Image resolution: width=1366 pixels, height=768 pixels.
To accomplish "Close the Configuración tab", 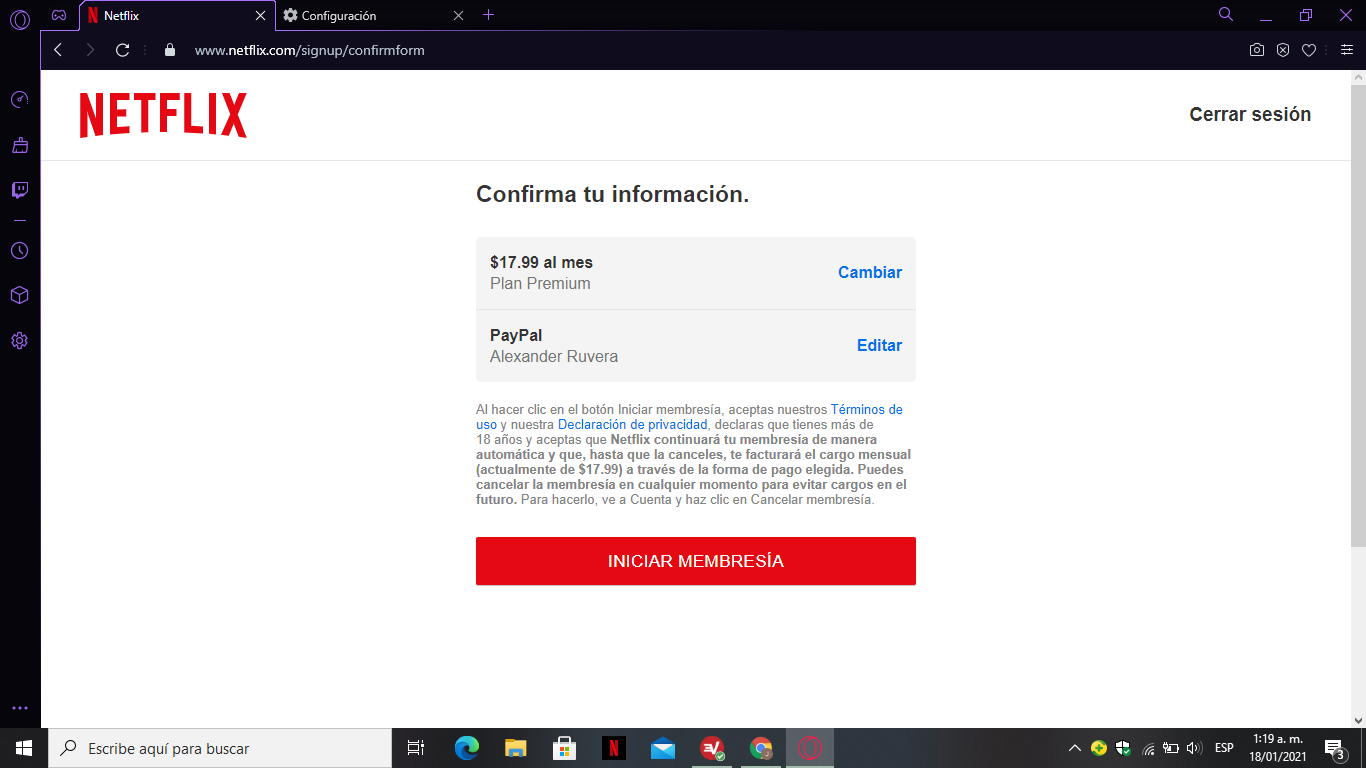I will coord(458,16).
